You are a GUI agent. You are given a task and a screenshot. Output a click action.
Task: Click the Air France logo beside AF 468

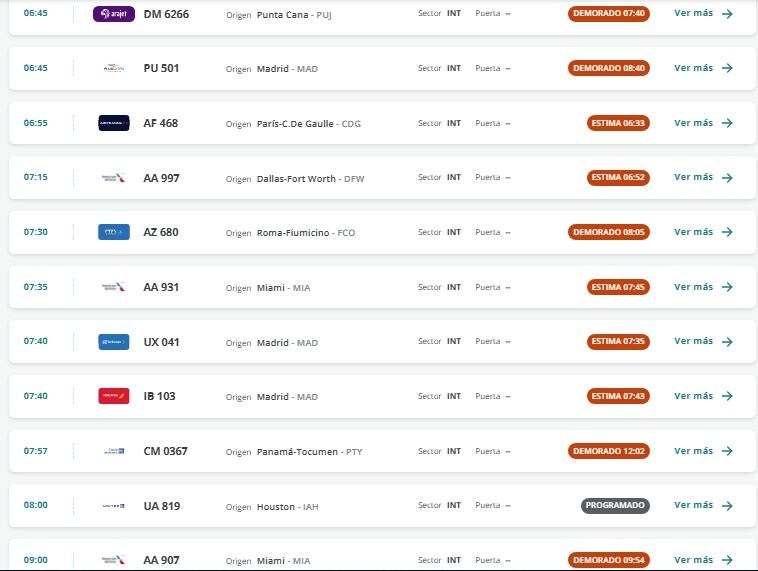coord(114,123)
